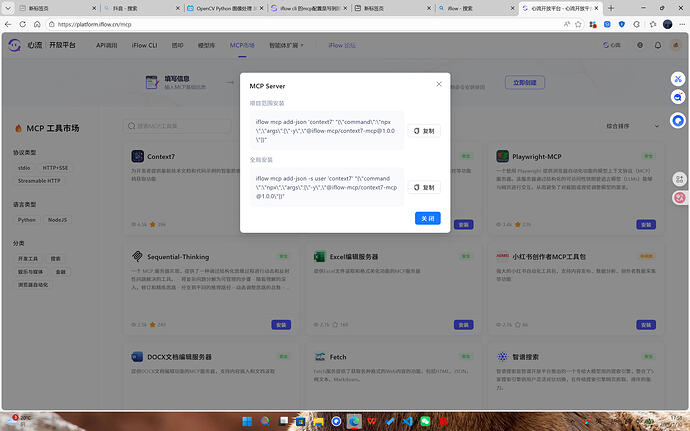
Task: Click the blue 关闭 button in dialog
Action: pos(427,218)
